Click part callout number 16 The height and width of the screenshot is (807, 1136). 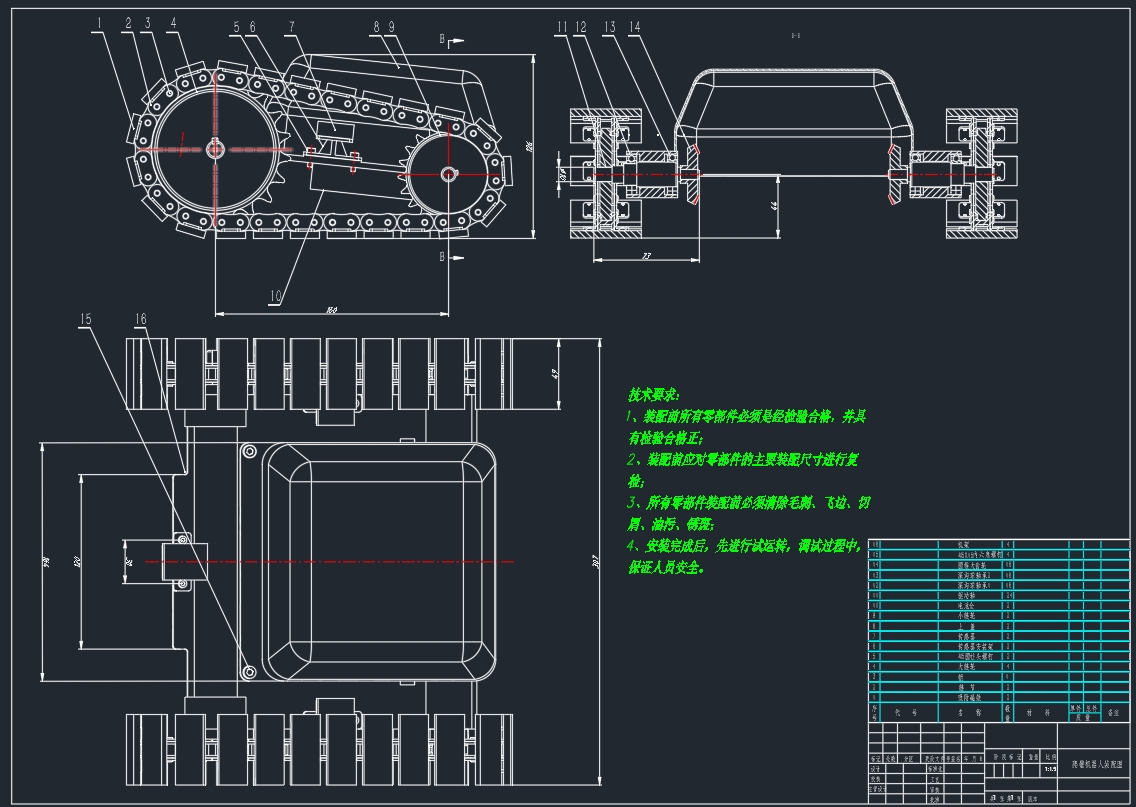pyautogui.click(x=141, y=319)
